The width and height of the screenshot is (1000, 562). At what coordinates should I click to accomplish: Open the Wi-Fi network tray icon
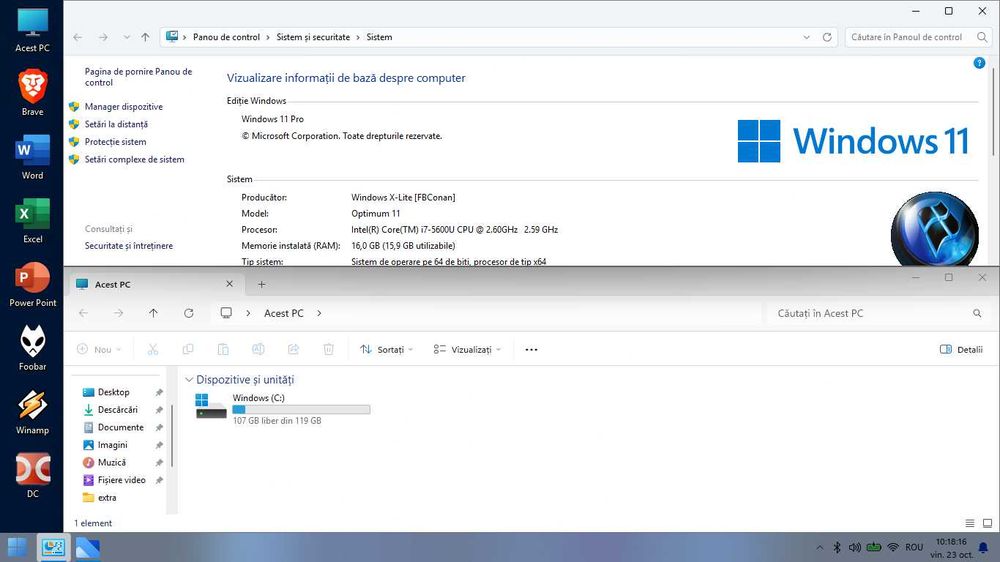point(893,547)
